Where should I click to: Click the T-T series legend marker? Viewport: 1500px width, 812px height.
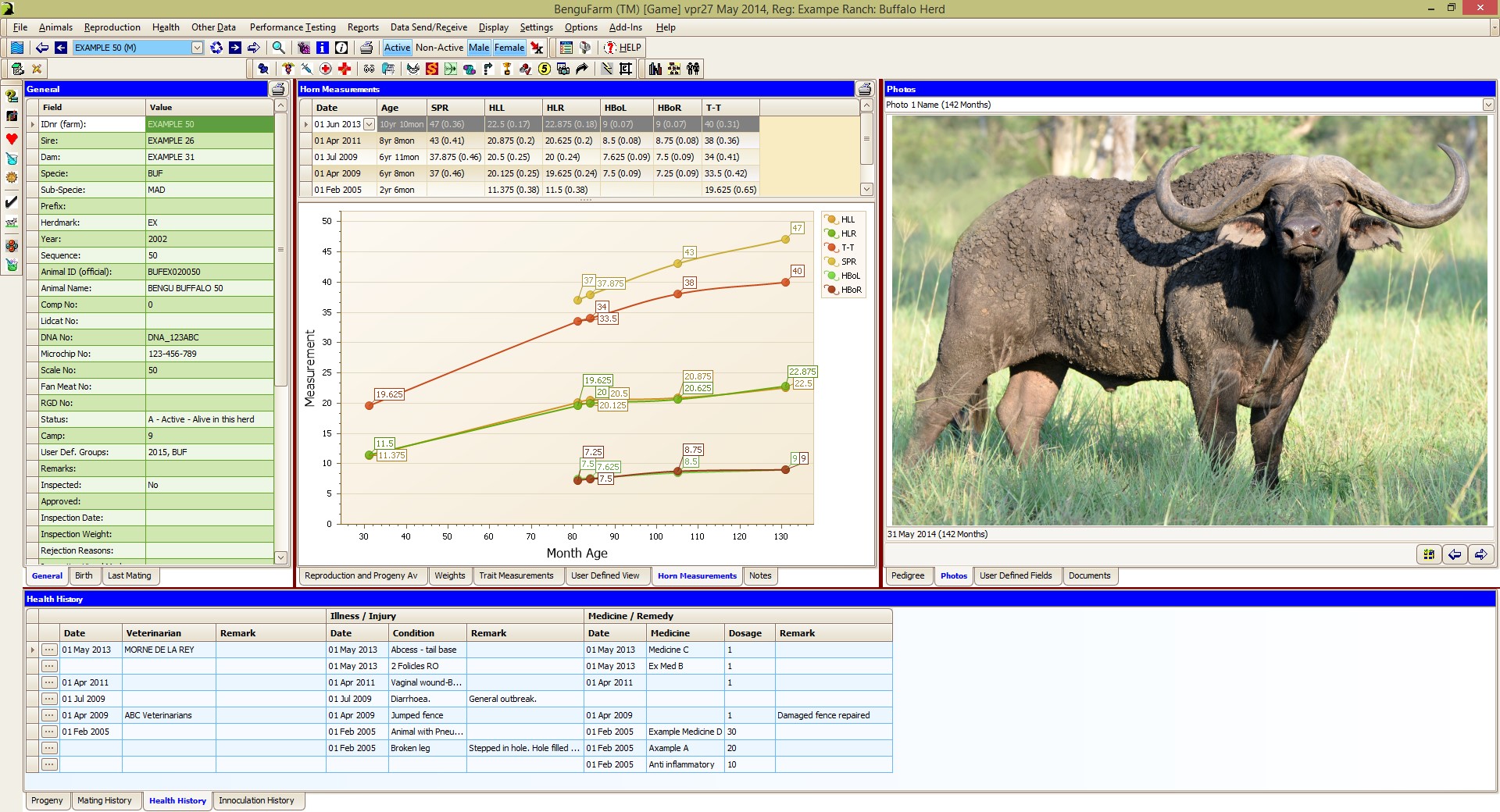pos(832,248)
